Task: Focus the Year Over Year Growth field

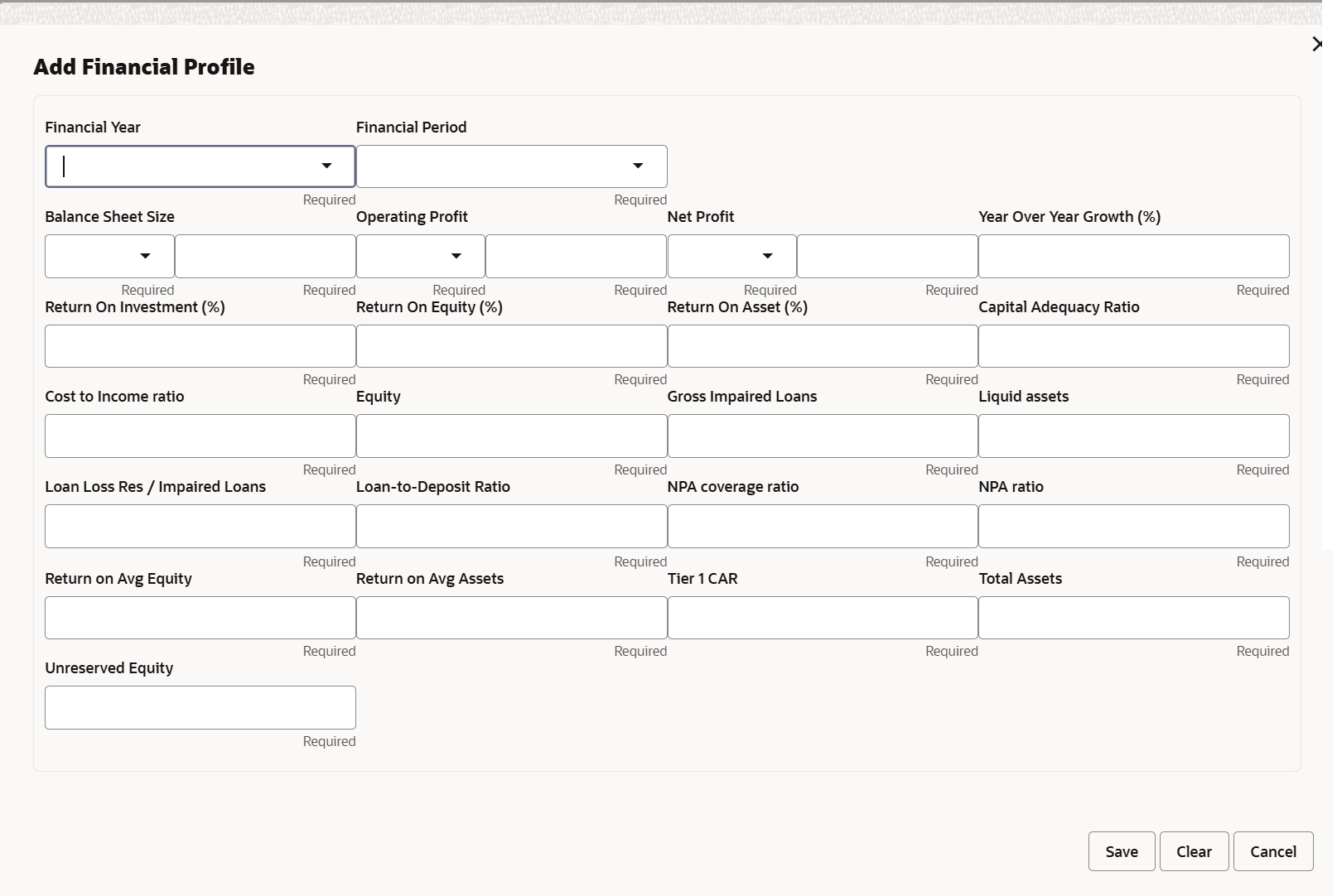Action: point(1133,256)
